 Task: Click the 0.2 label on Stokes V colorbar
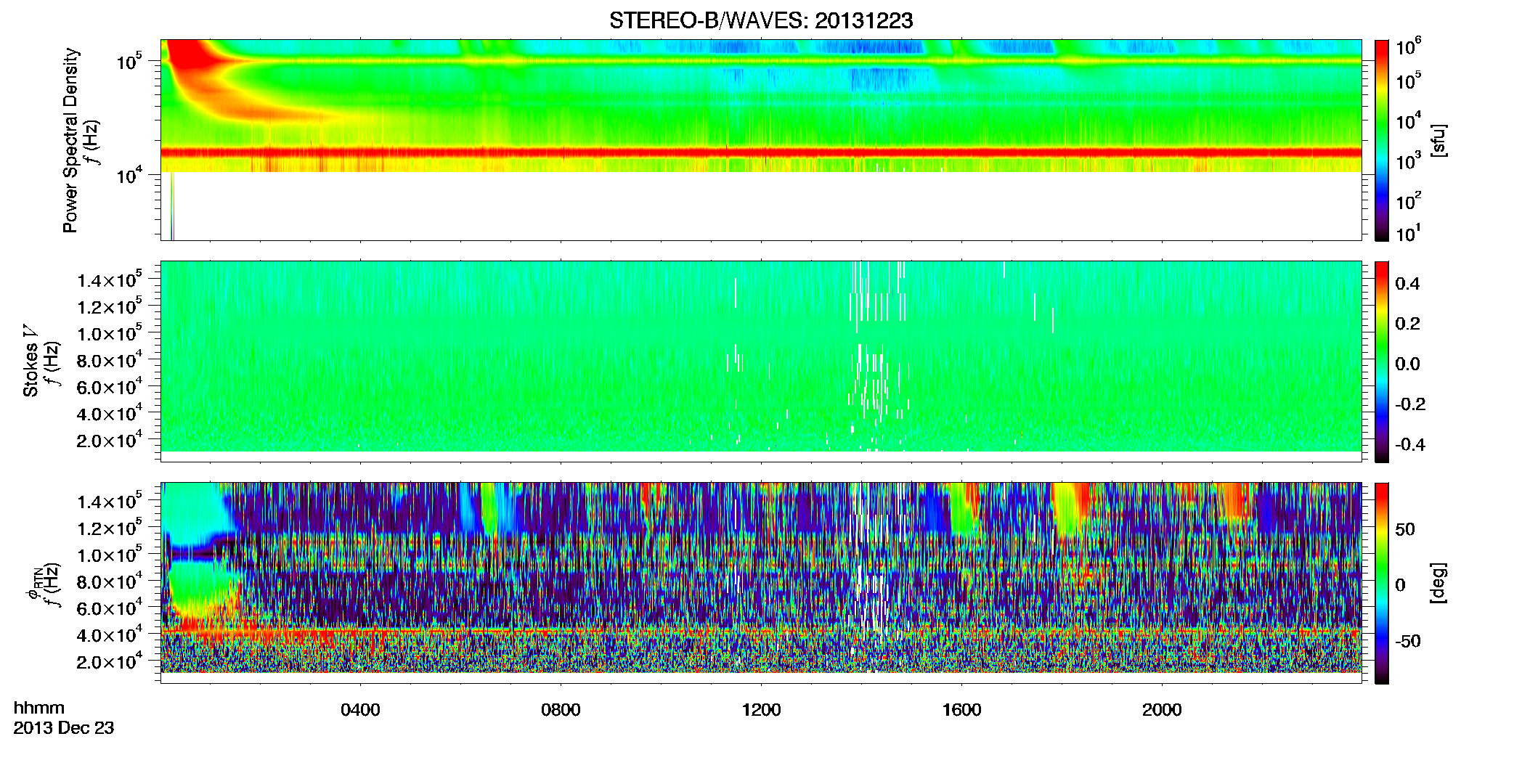1407,324
